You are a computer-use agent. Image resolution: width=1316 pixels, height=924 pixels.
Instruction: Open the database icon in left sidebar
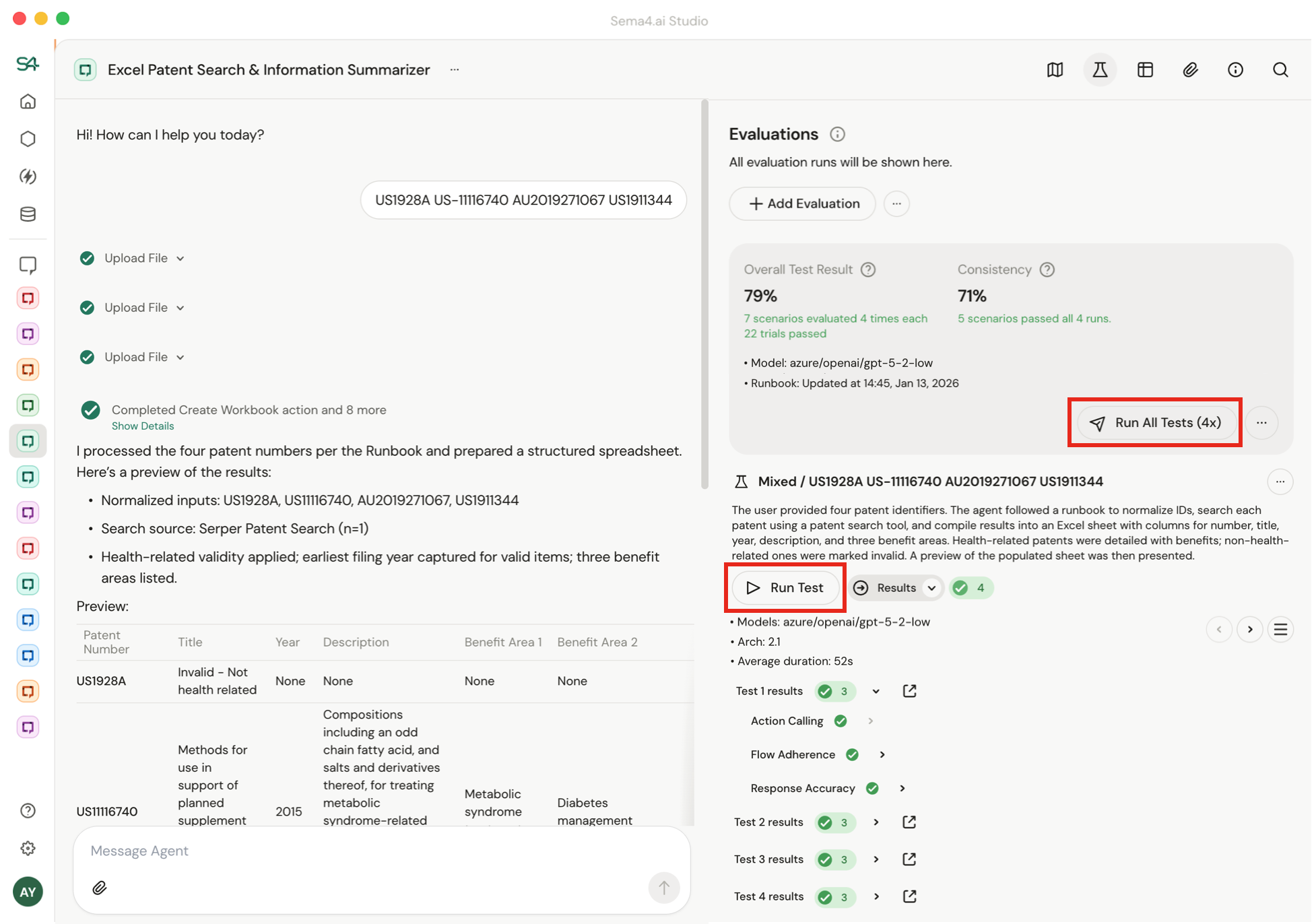(28, 214)
